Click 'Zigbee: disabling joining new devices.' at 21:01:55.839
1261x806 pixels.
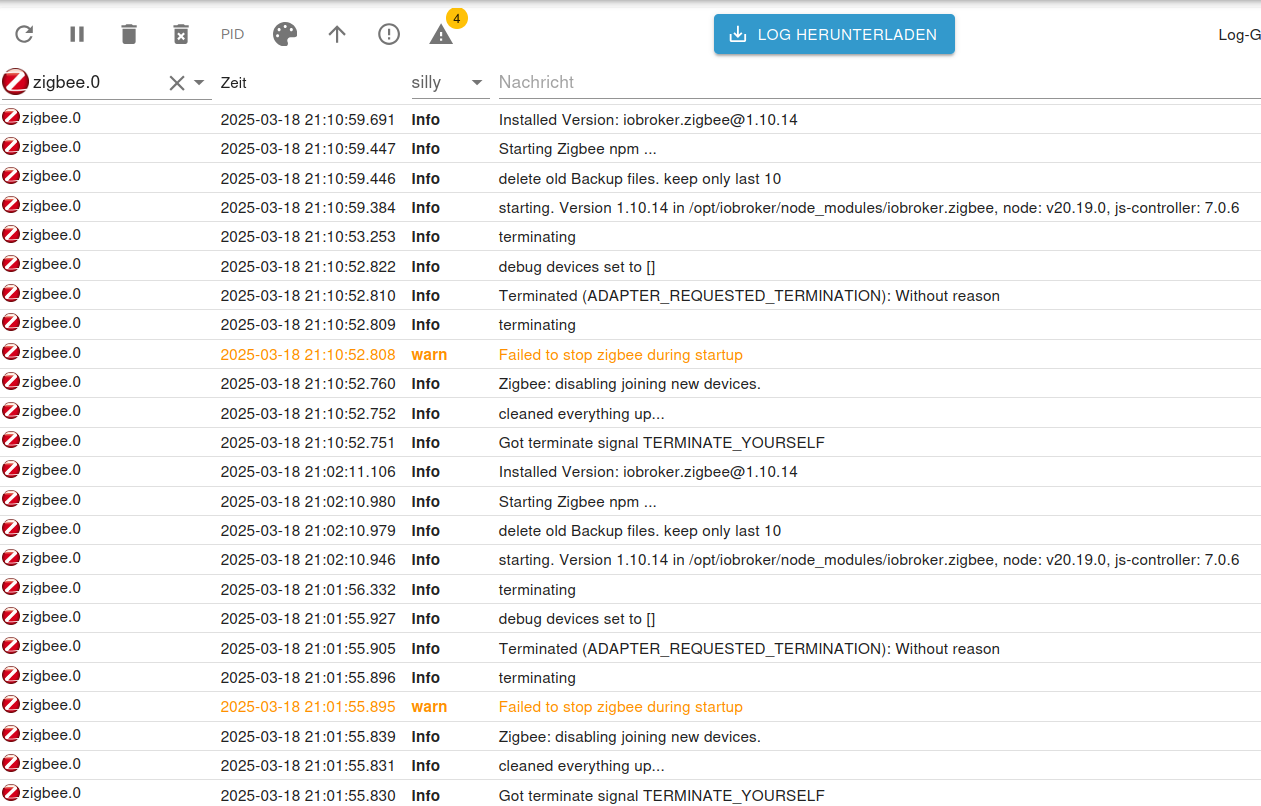(630, 736)
